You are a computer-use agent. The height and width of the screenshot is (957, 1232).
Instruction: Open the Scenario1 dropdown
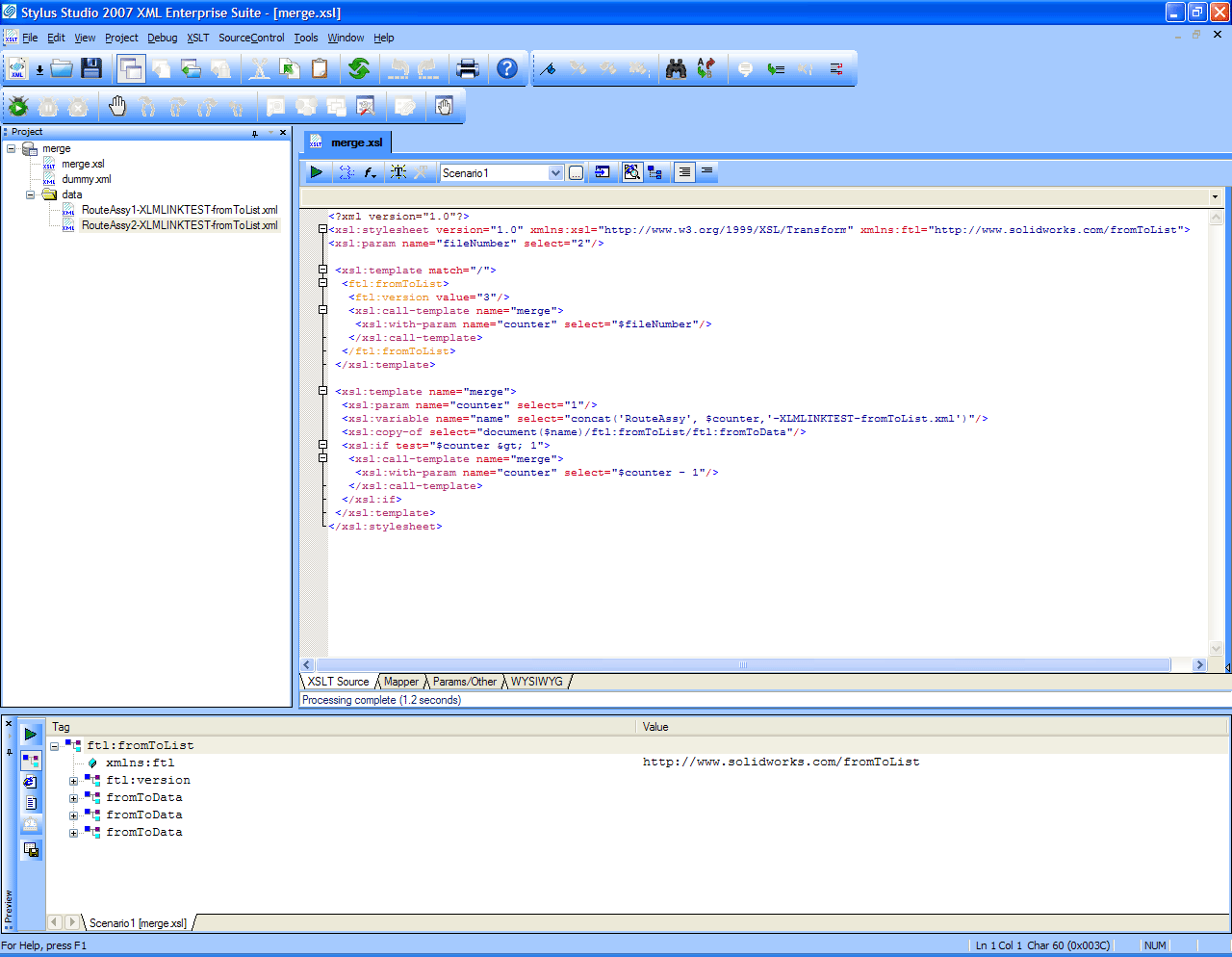click(x=555, y=173)
